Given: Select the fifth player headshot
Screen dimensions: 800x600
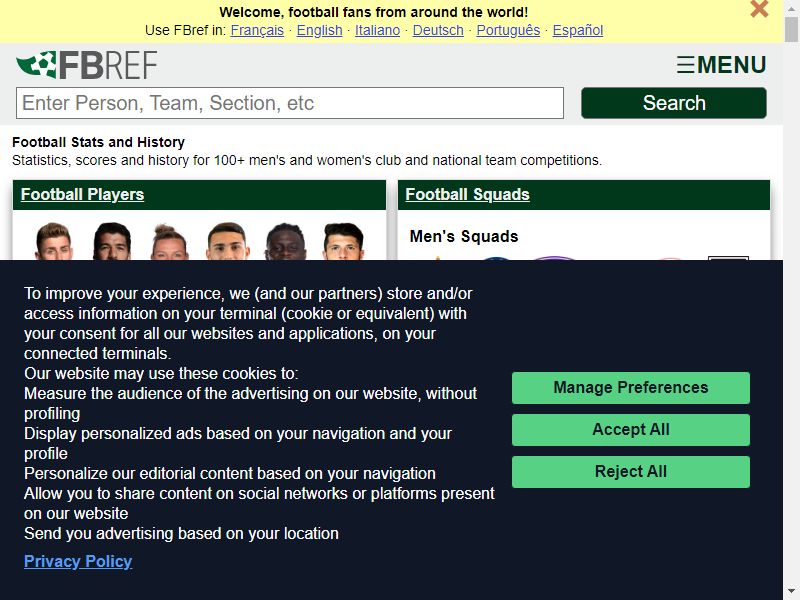Looking at the screenshot, I should point(286,241).
